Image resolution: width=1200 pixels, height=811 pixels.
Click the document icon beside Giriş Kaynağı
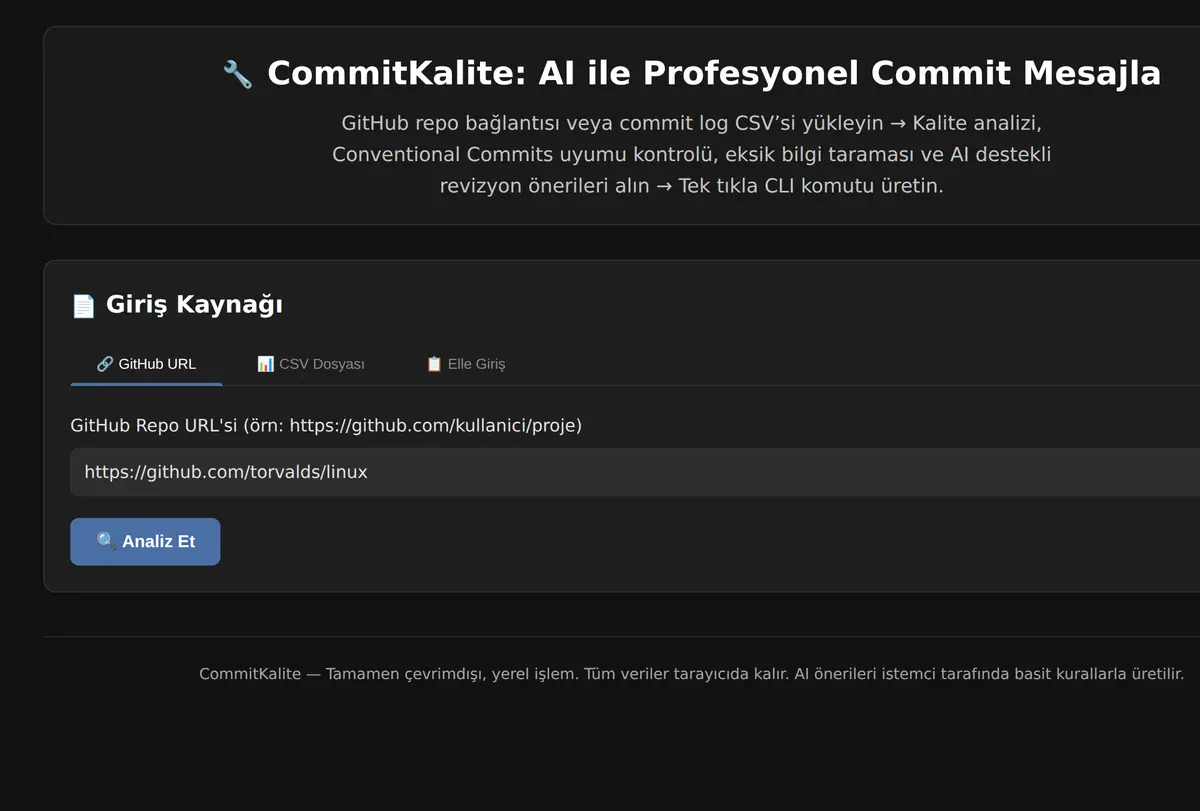coord(83,305)
